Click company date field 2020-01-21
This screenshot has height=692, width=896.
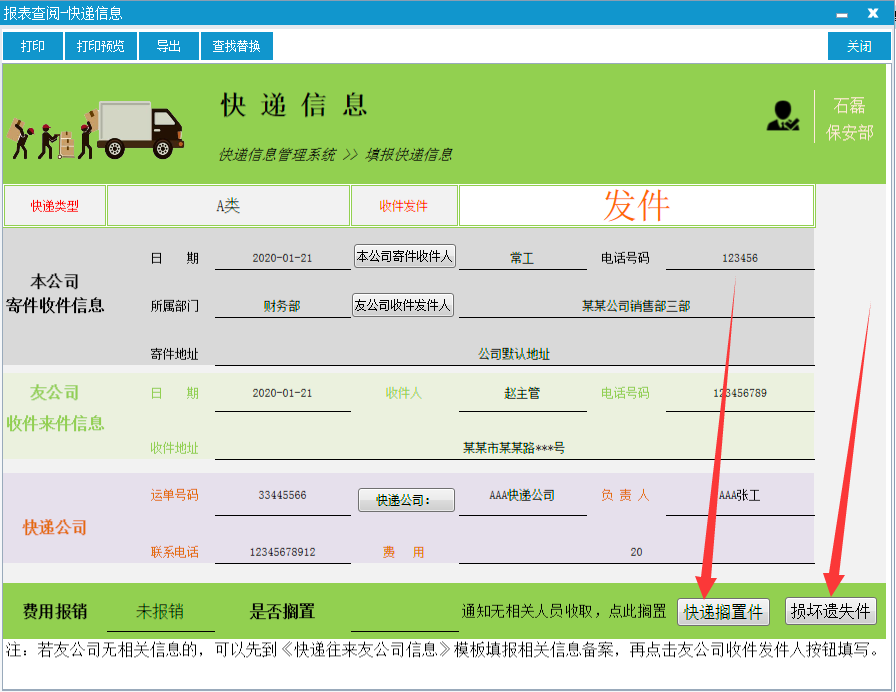pos(282,258)
